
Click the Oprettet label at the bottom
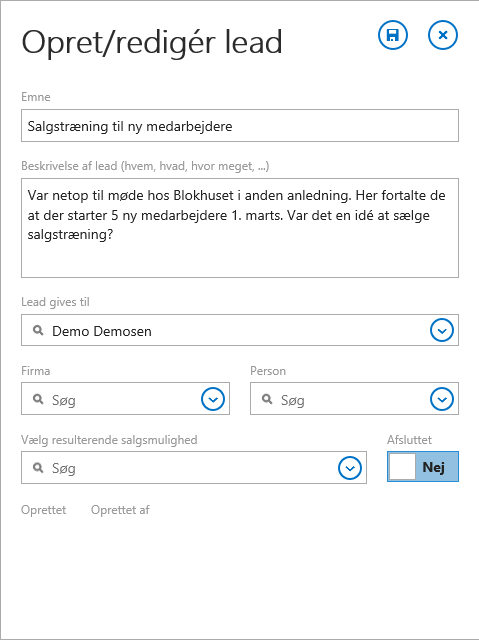coord(44,510)
